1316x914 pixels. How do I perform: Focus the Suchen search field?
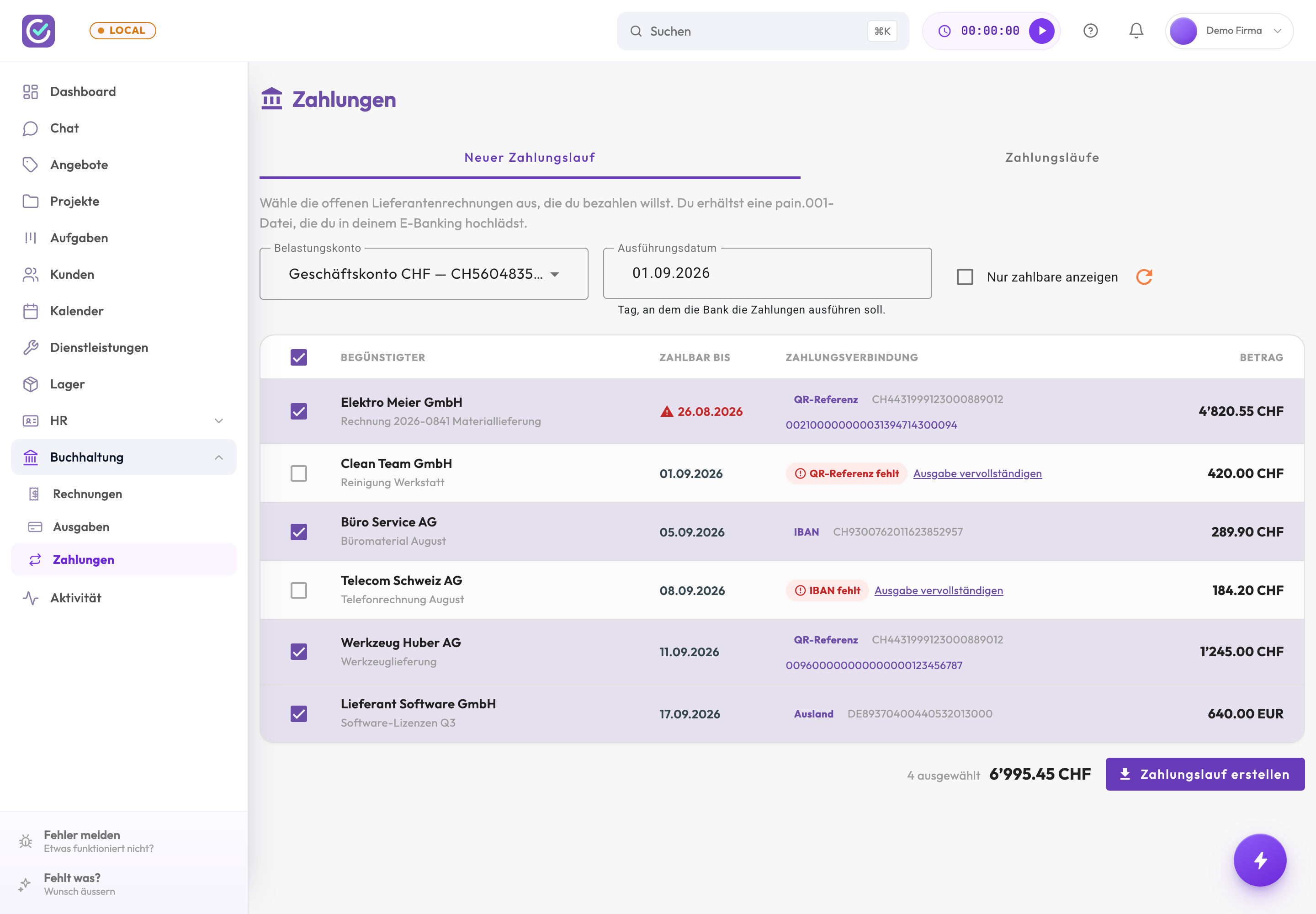[762, 31]
